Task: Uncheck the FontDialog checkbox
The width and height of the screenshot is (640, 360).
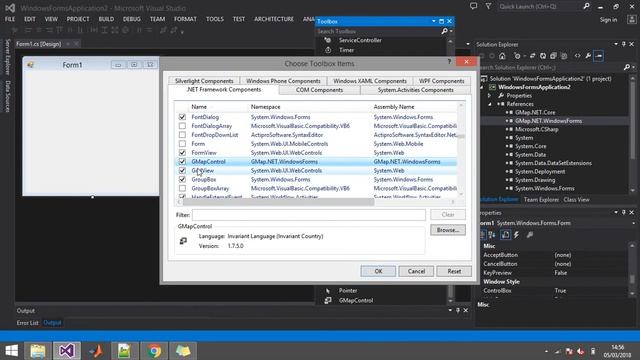Action: (x=182, y=117)
